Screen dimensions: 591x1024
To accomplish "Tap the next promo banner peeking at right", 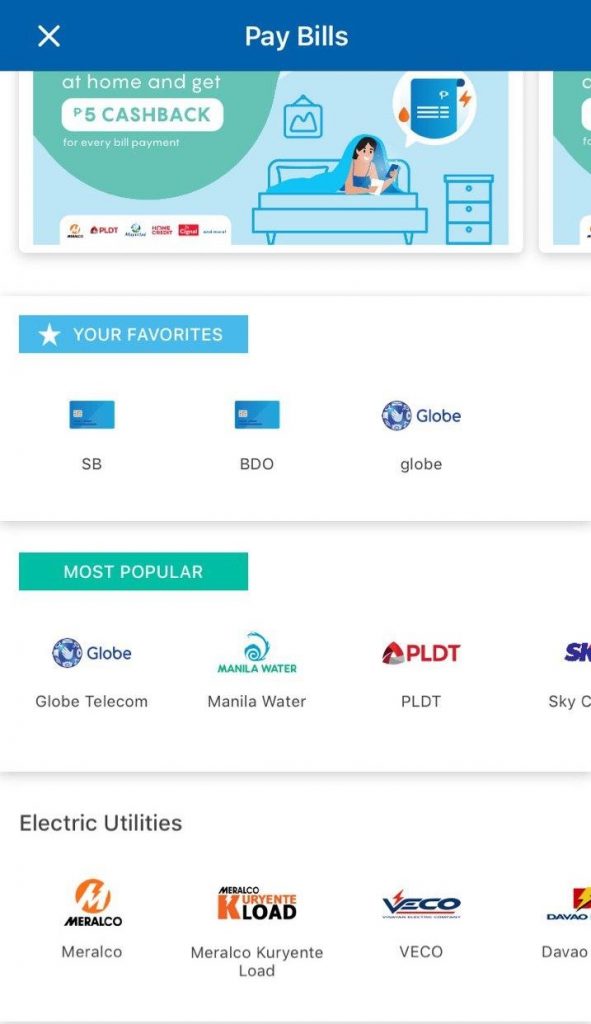I will pos(566,160).
